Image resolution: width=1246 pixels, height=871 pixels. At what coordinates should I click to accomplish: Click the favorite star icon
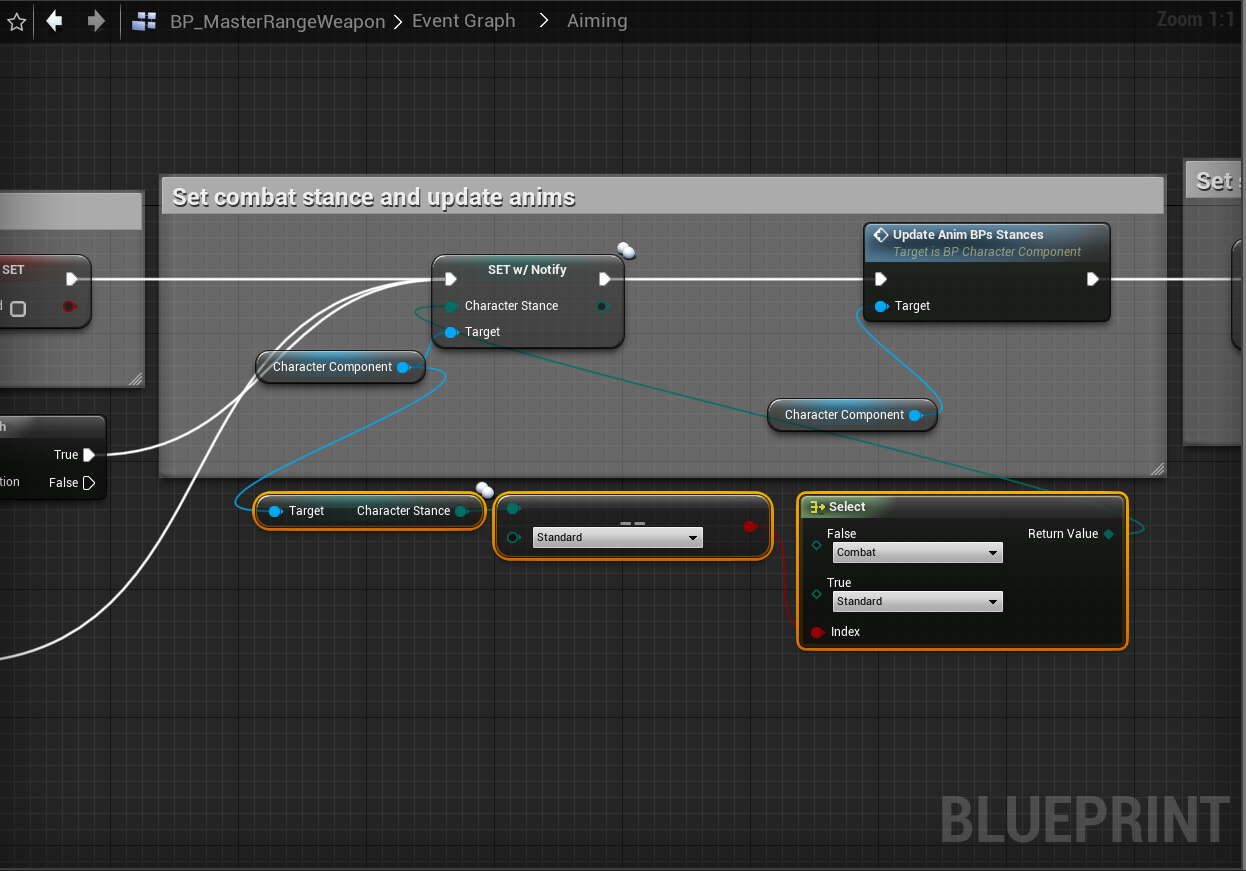(x=16, y=21)
